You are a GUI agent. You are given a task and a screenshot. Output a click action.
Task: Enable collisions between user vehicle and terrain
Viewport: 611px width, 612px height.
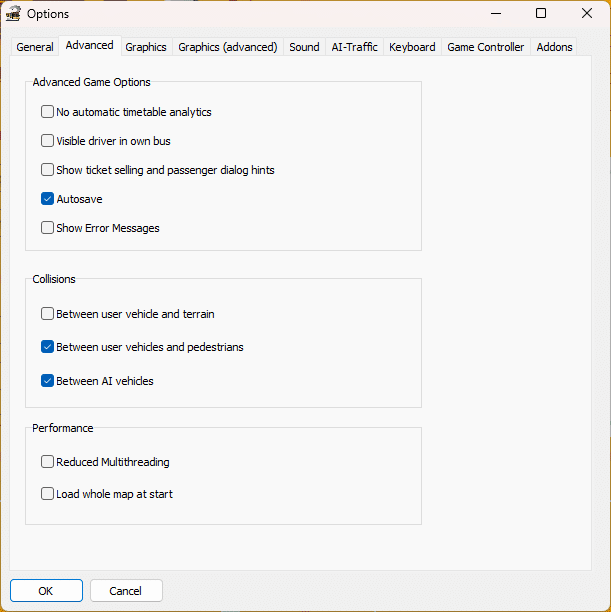[x=48, y=314]
